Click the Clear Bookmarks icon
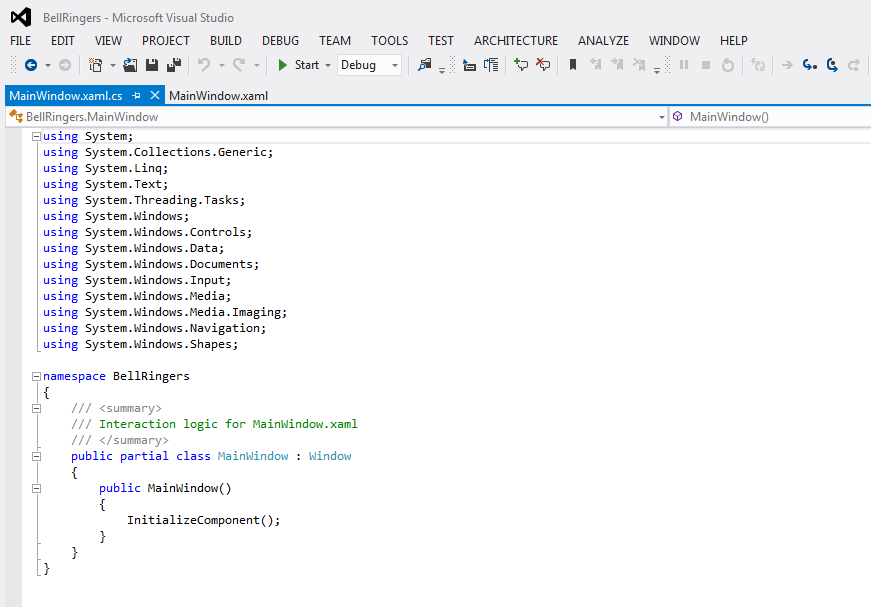The height and width of the screenshot is (607, 871). (x=639, y=65)
